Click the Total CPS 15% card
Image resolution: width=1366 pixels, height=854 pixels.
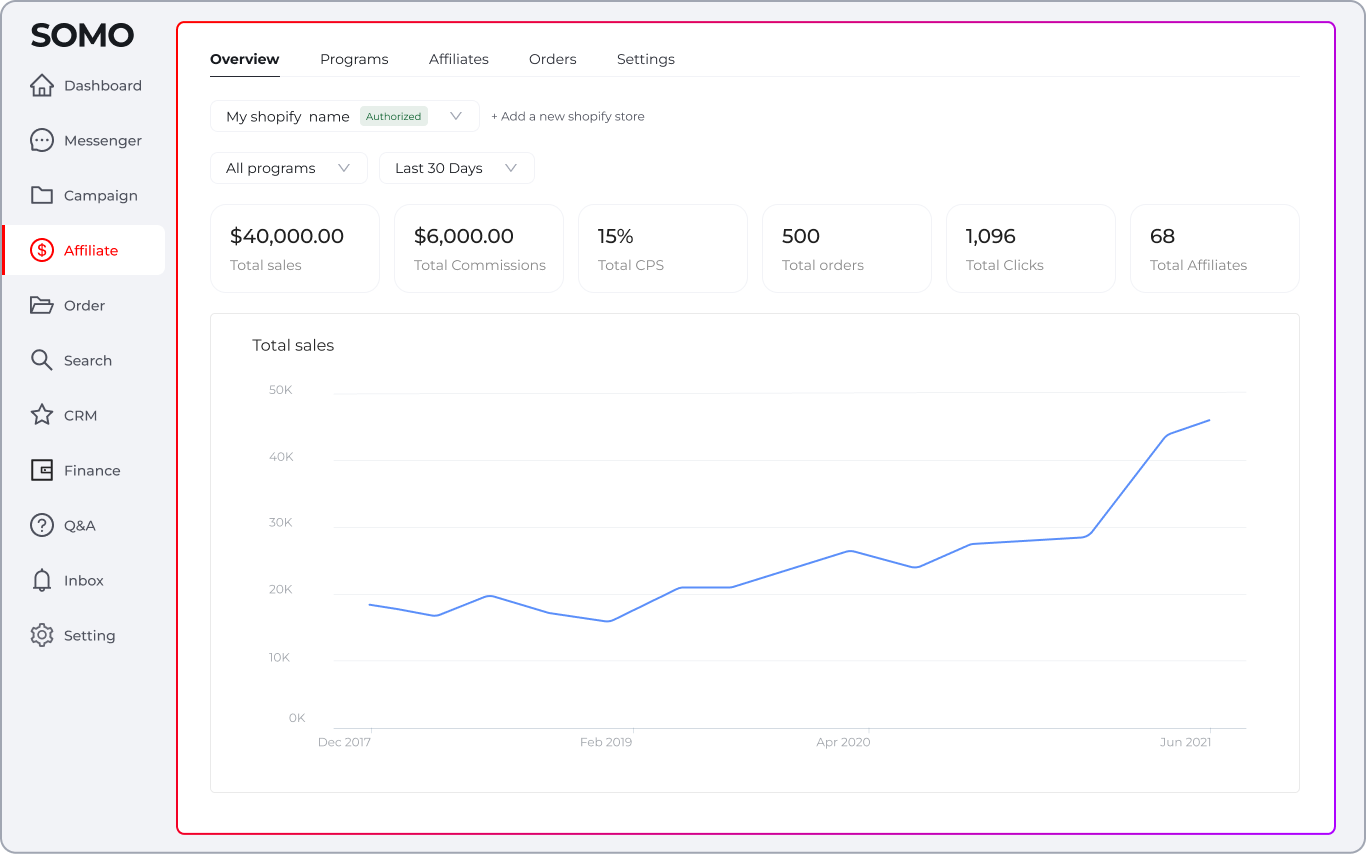[x=663, y=249]
